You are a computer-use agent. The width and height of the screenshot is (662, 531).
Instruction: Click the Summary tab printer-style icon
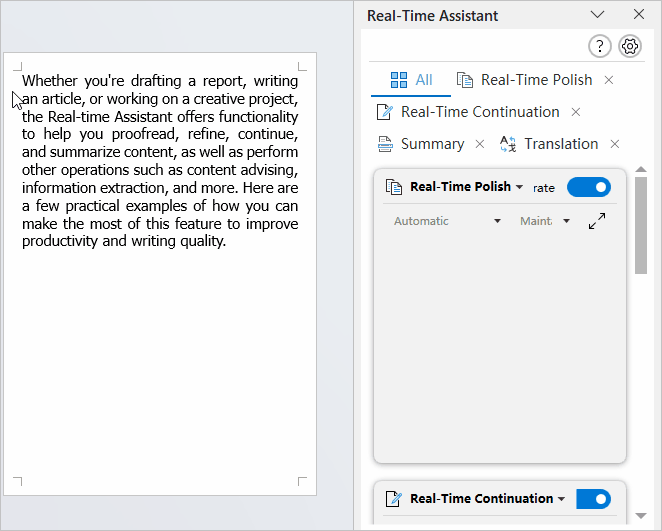385,144
